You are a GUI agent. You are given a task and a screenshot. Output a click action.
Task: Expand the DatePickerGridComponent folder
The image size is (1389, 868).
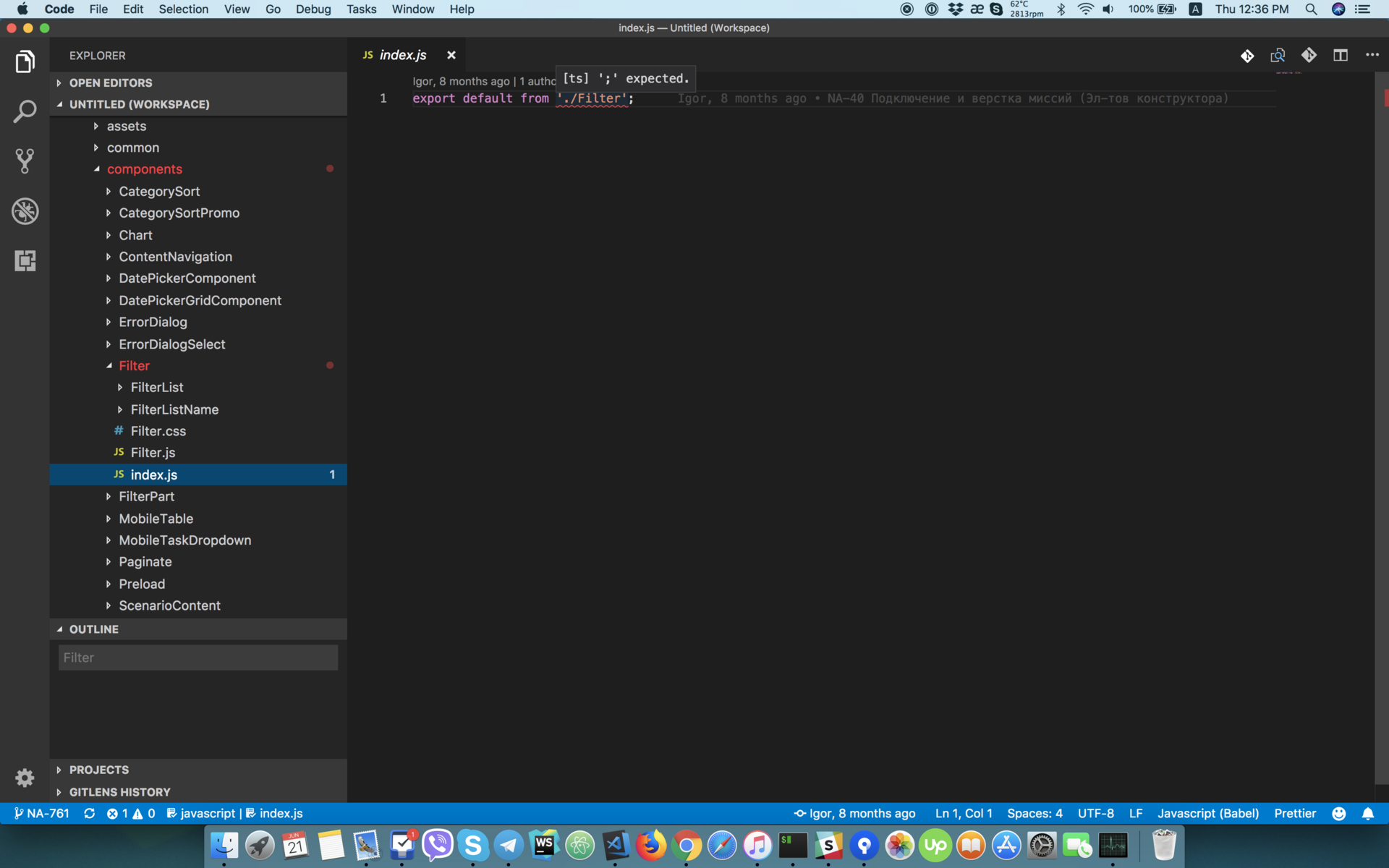pos(200,300)
